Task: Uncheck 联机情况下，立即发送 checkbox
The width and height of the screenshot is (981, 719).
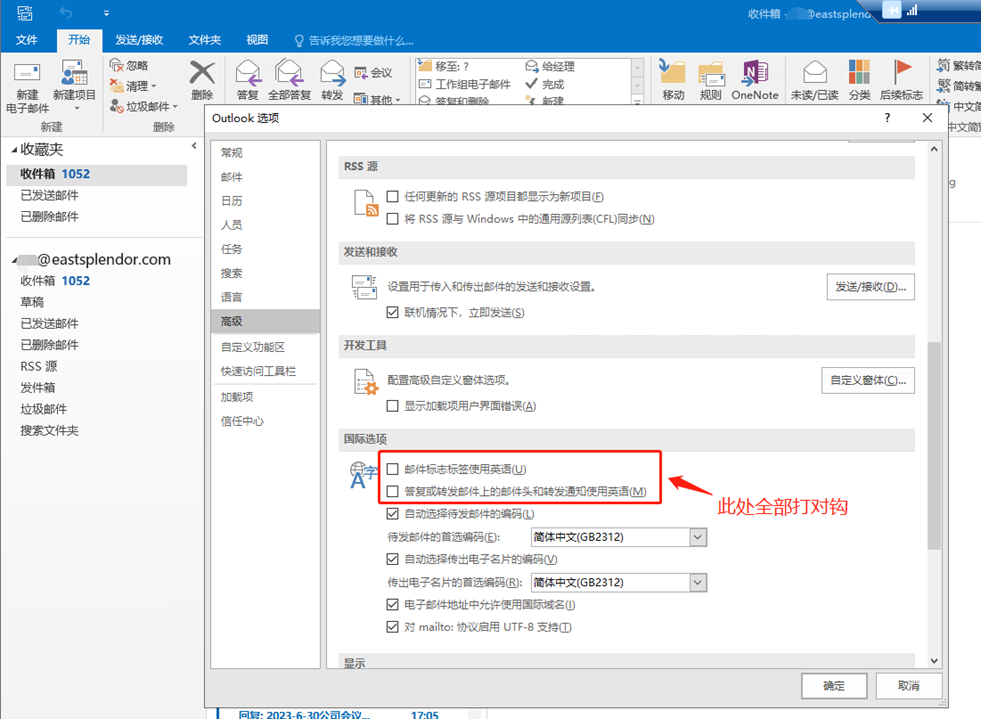Action: [x=393, y=313]
